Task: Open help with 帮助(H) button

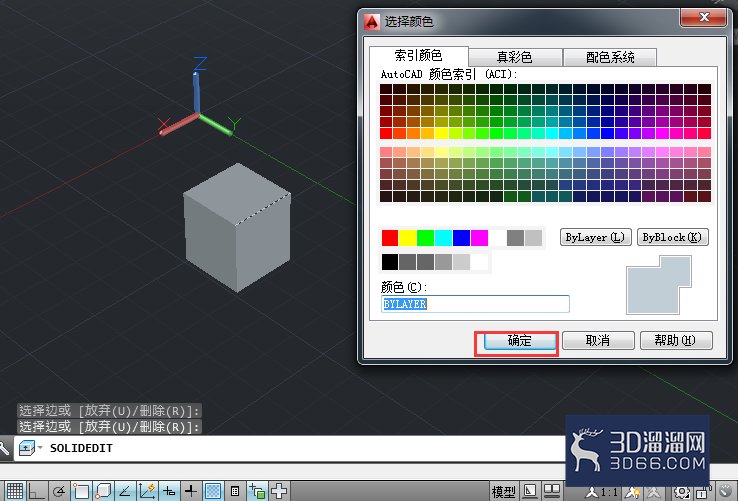Action: pyautogui.click(x=675, y=340)
